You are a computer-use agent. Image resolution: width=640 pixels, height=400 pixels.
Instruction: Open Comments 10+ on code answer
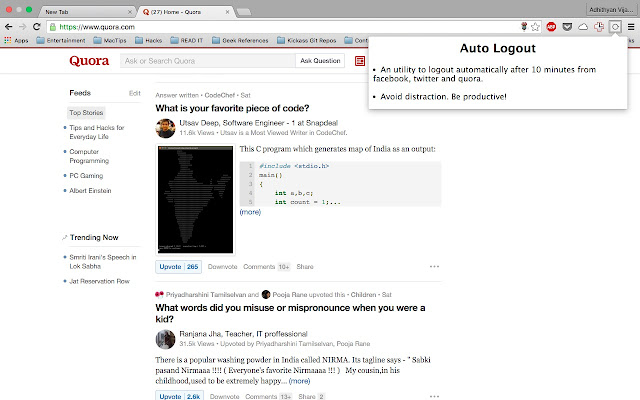[x=267, y=267]
